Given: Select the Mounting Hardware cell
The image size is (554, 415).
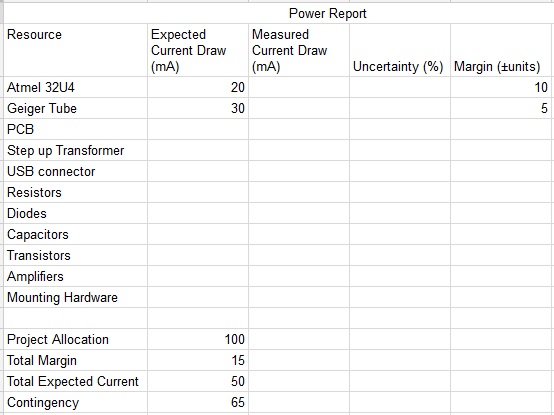Looking at the screenshot, I should tap(75, 297).
